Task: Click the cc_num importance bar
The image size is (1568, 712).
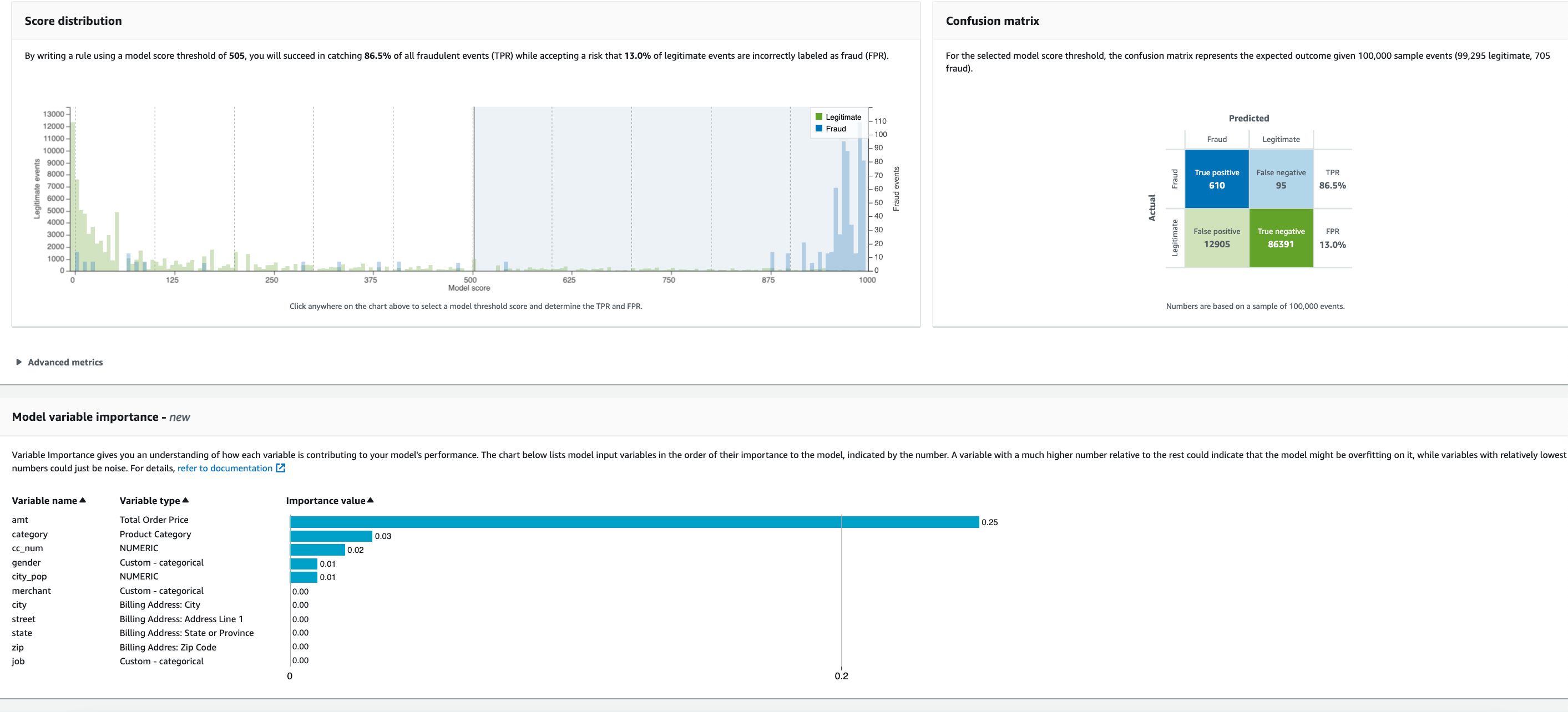Action: [317, 550]
